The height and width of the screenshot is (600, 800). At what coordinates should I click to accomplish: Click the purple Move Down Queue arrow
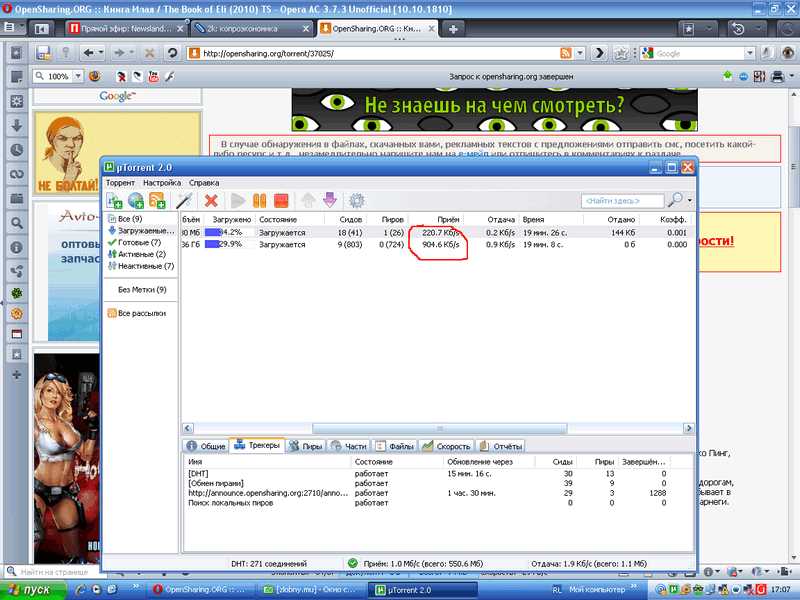point(330,201)
